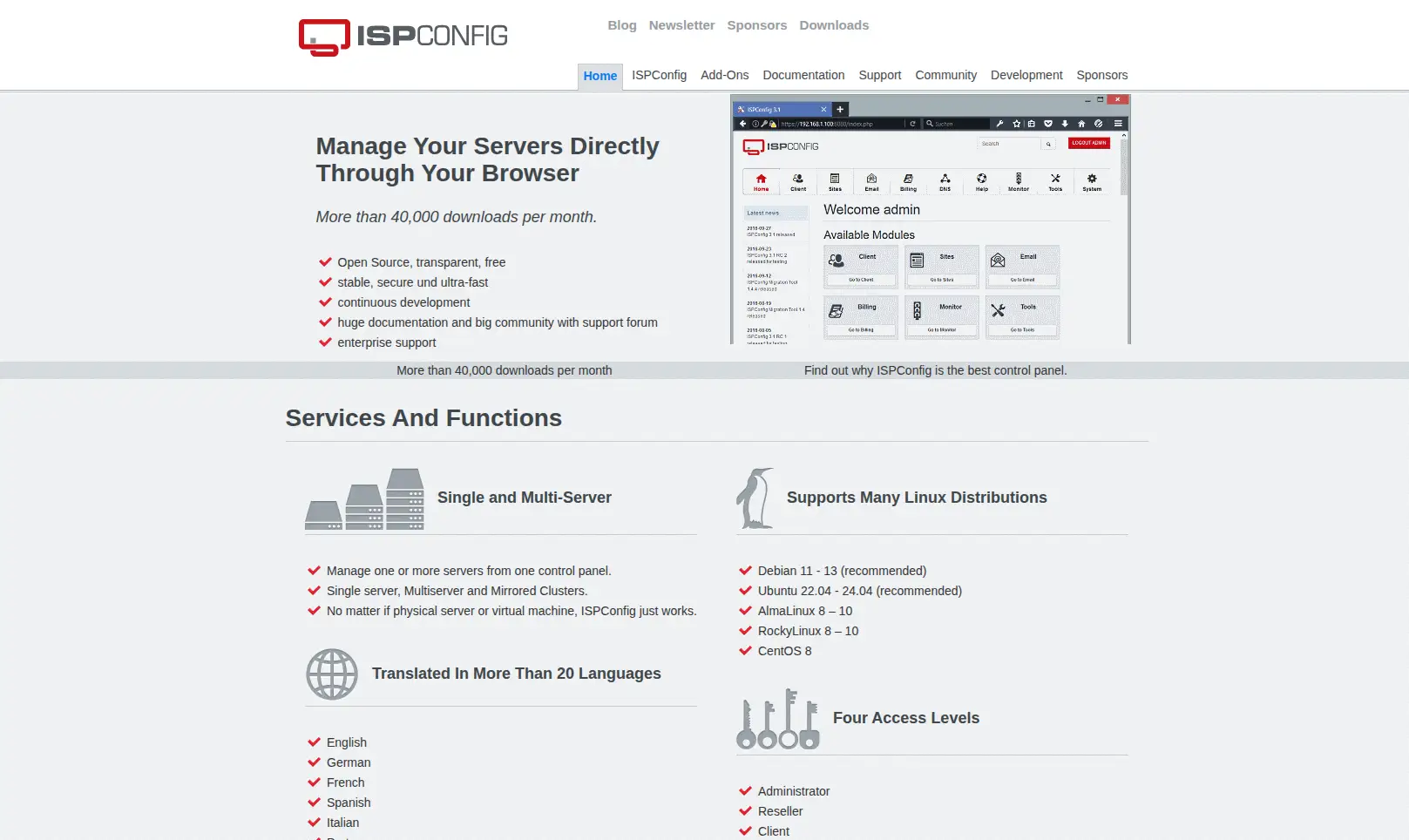Click the 'Manage Your Servers Directly Through Your Browser' heading
Viewport: 1409px width, 840px height.
point(488,159)
